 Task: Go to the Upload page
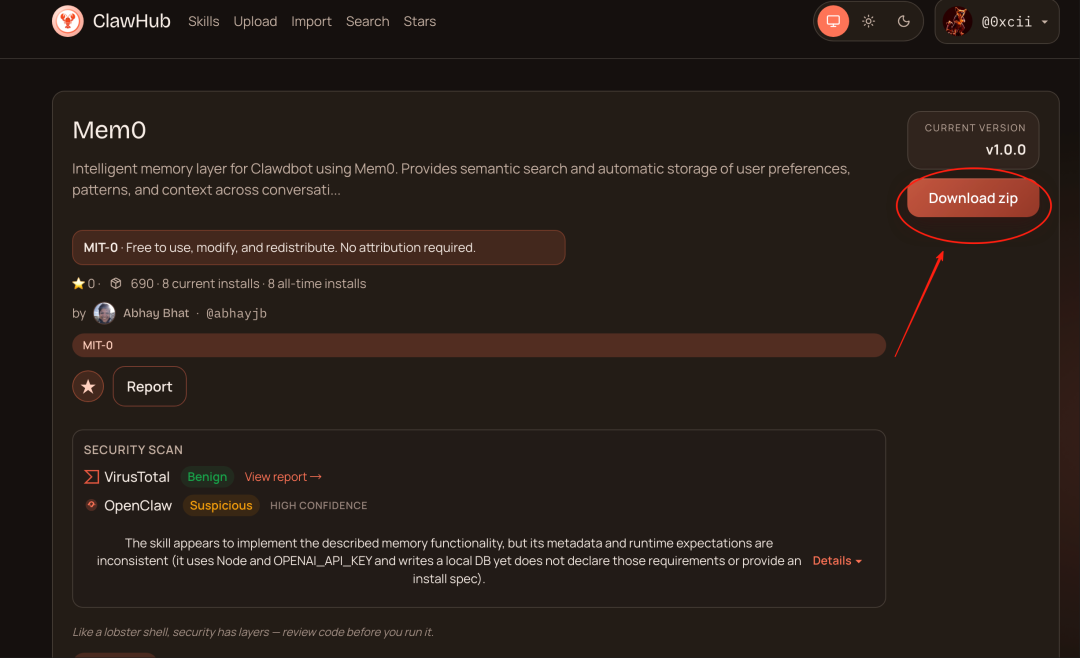pyautogui.click(x=255, y=21)
